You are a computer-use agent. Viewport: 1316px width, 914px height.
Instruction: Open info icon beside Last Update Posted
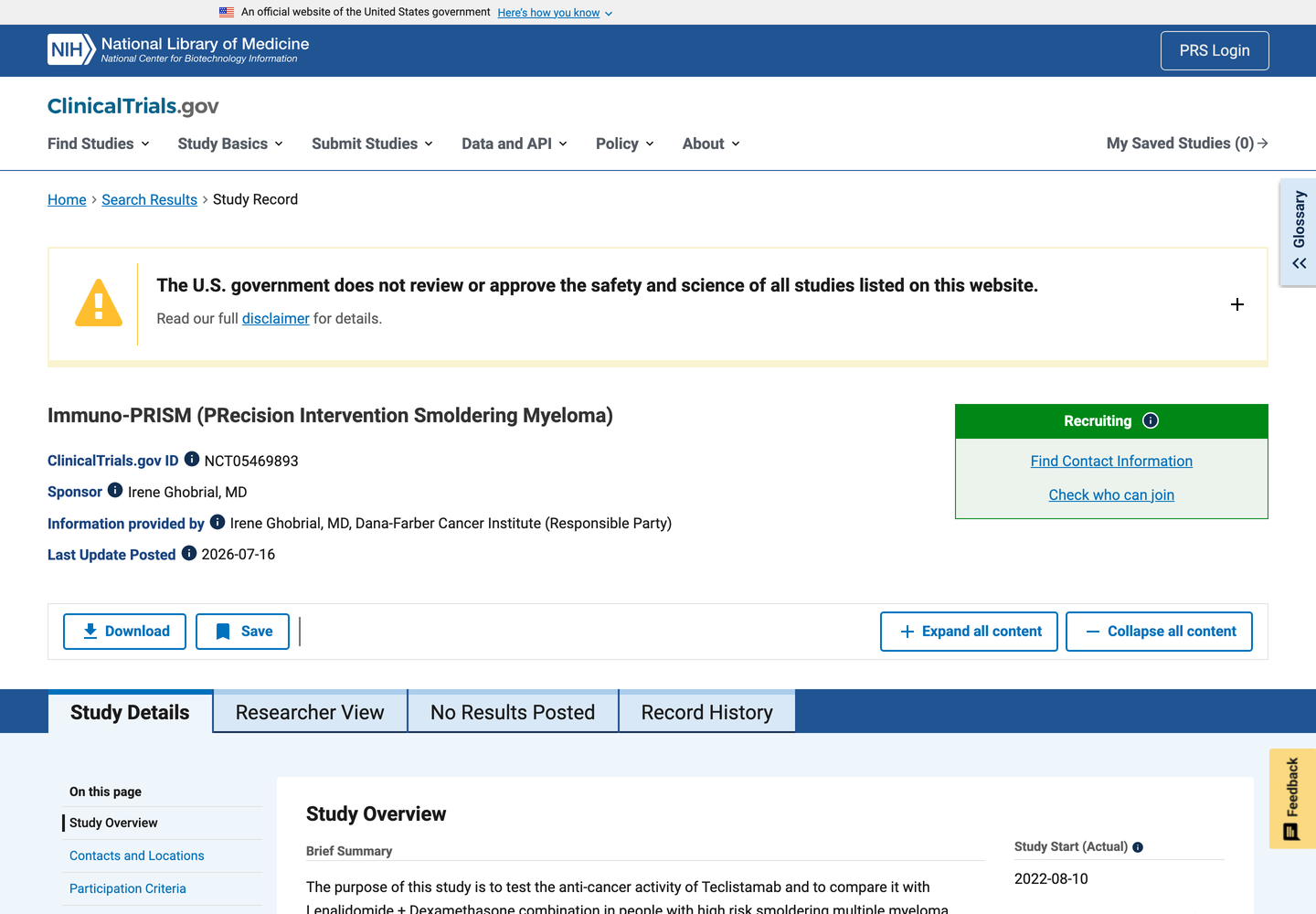(189, 552)
